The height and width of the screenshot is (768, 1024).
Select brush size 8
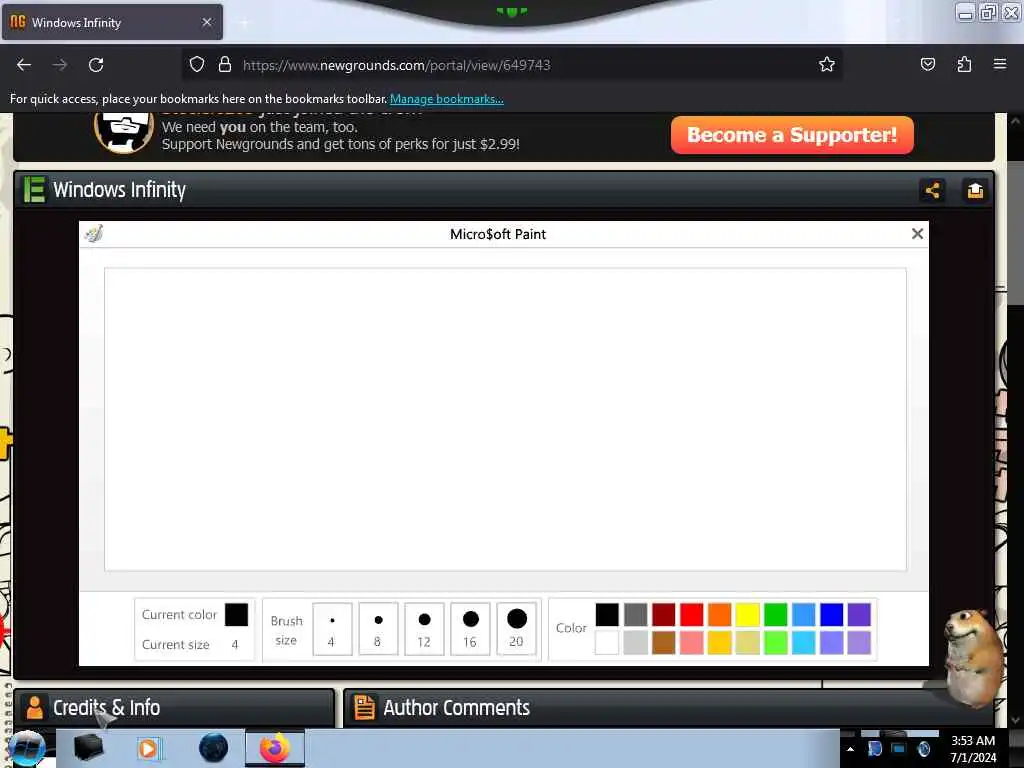point(378,628)
